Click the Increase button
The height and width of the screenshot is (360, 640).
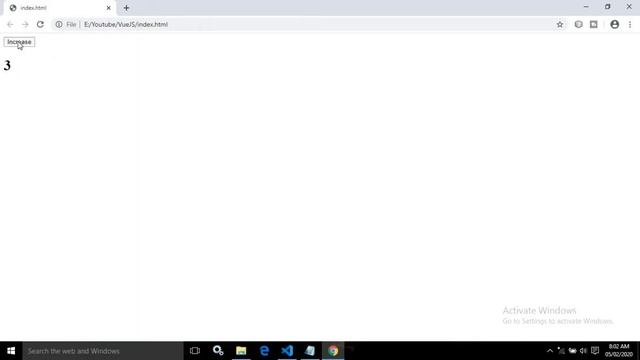(19, 42)
